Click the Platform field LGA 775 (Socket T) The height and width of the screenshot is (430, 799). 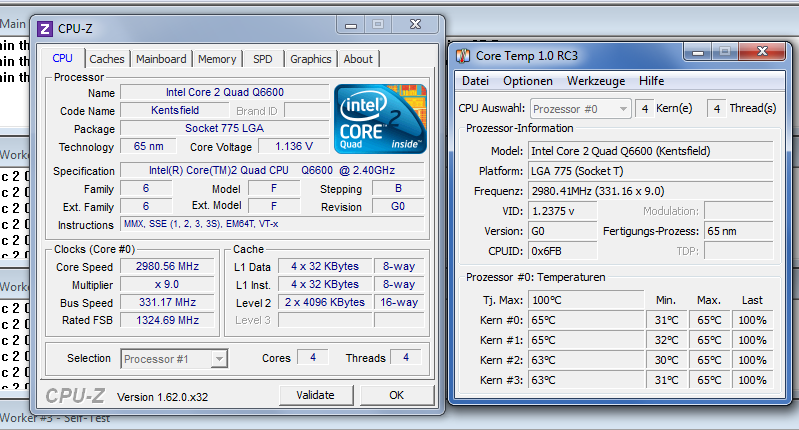coord(651,171)
